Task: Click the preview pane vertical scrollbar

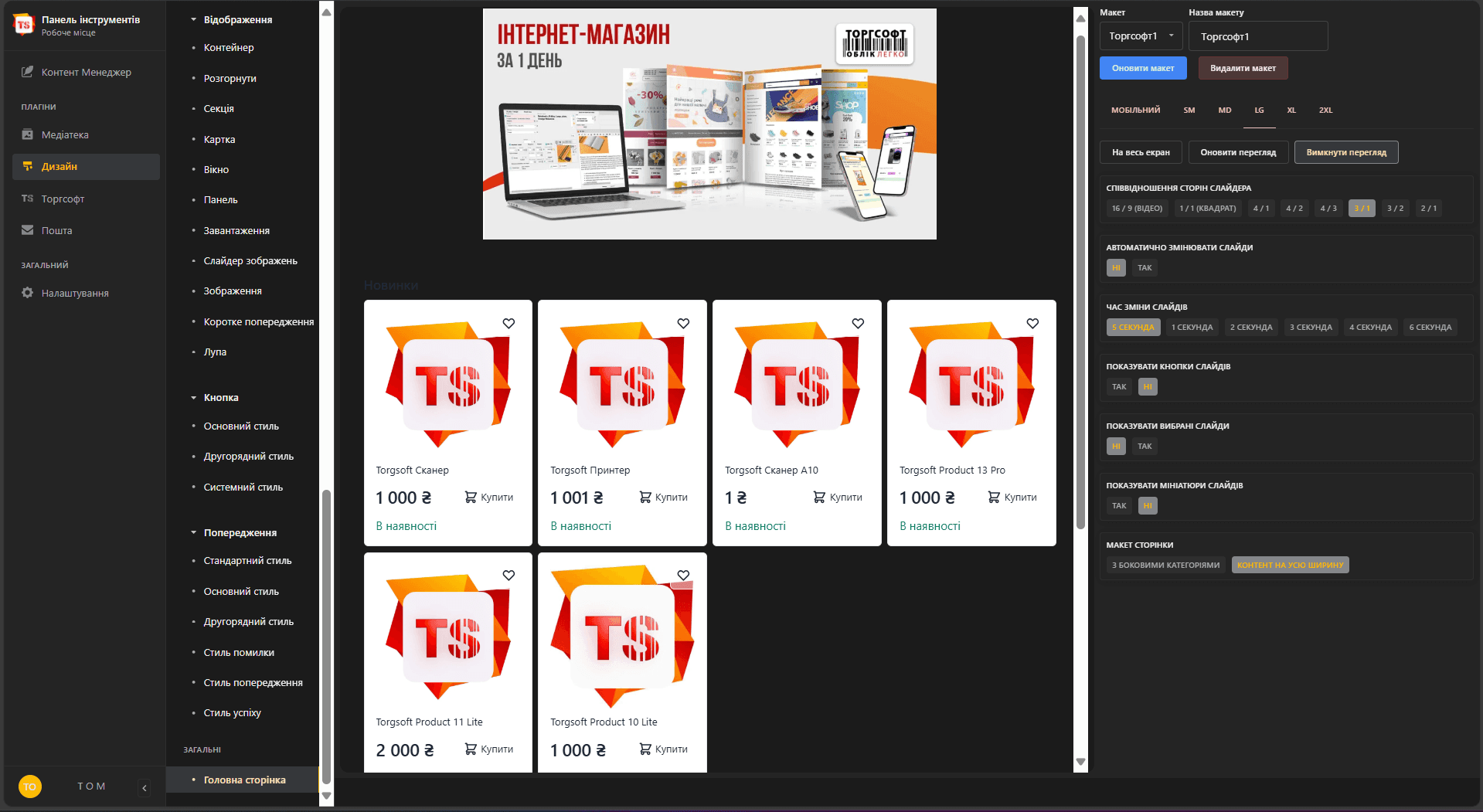Action: click(x=1080, y=282)
